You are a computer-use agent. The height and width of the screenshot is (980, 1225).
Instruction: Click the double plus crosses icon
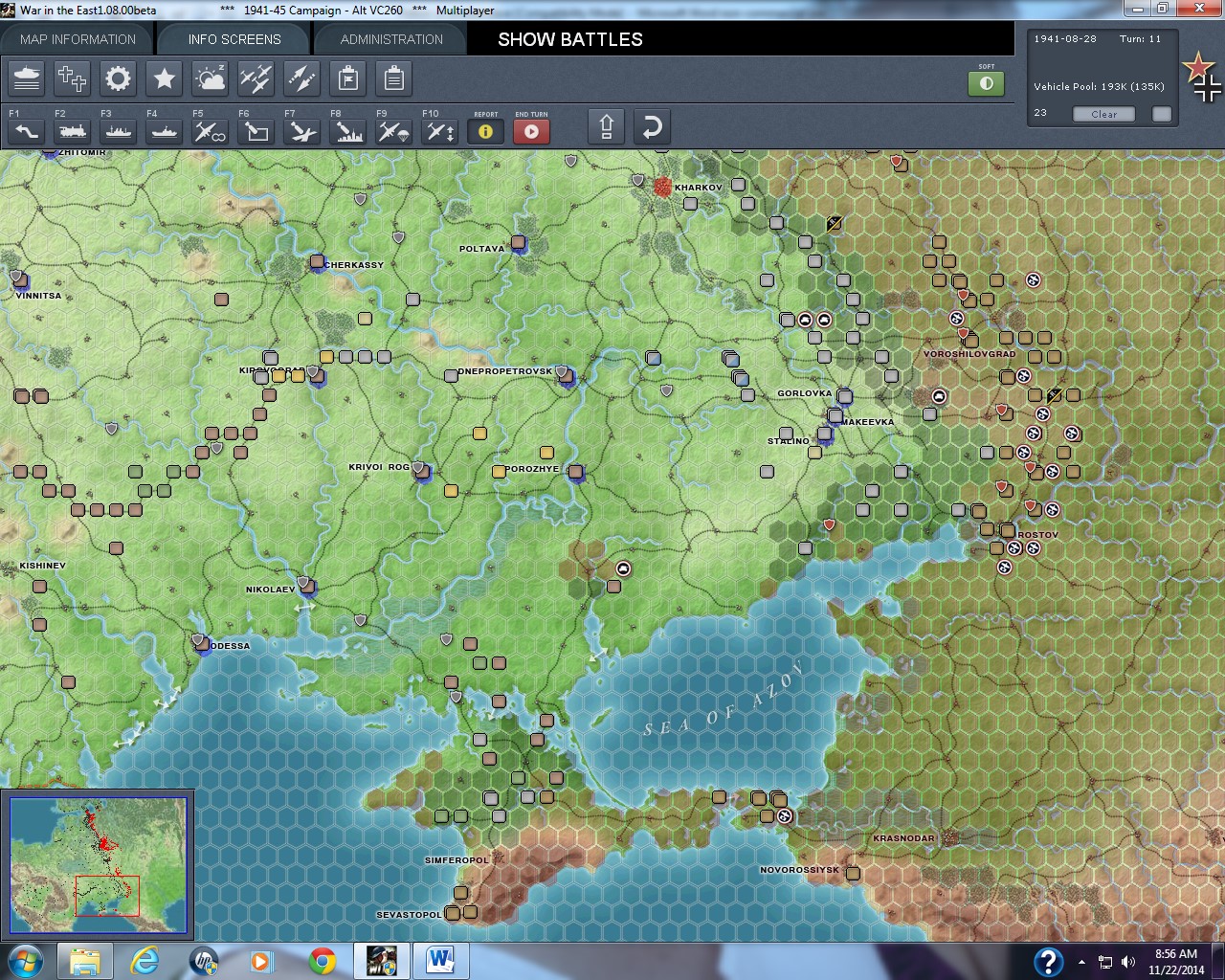pyautogui.click(x=72, y=78)
